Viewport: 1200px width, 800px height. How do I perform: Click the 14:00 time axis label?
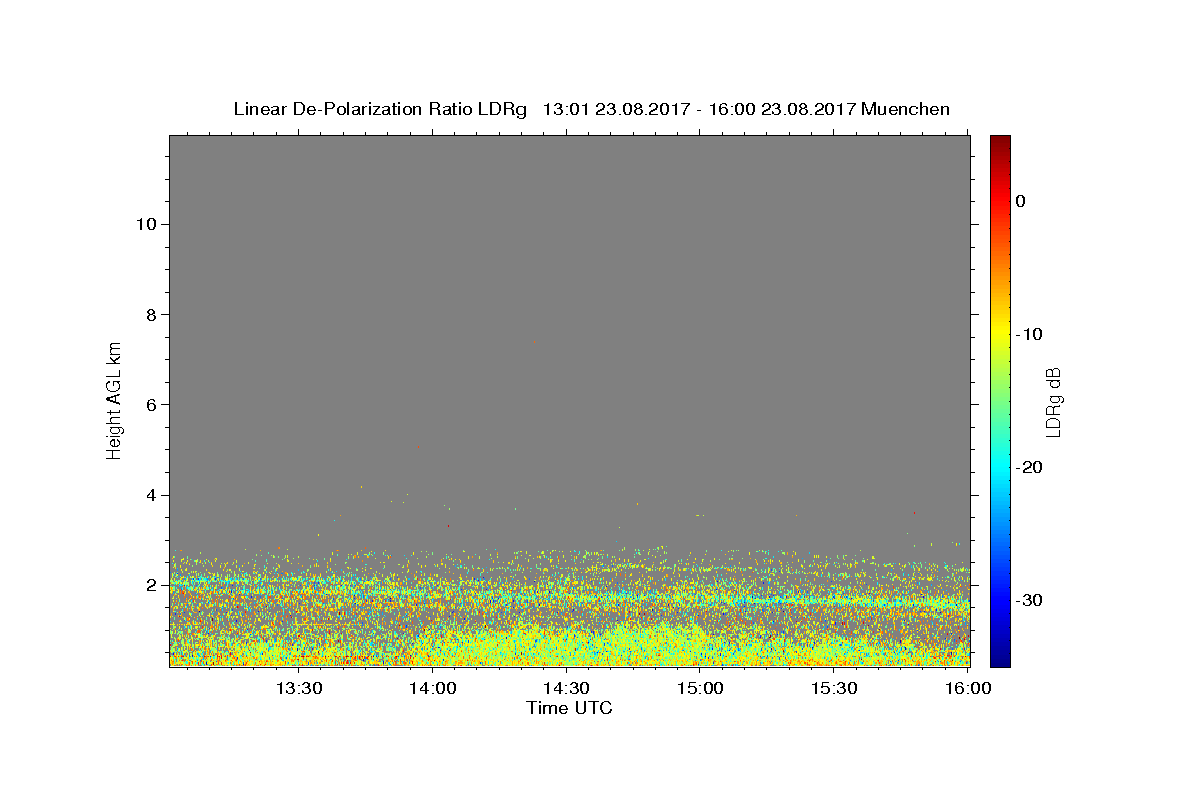click(x=433, y=688)
